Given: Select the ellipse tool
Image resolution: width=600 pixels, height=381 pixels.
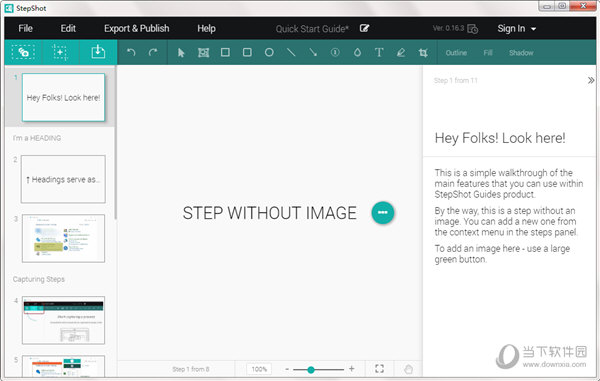Looking at the screenshot, I should (x=269, y=52).
